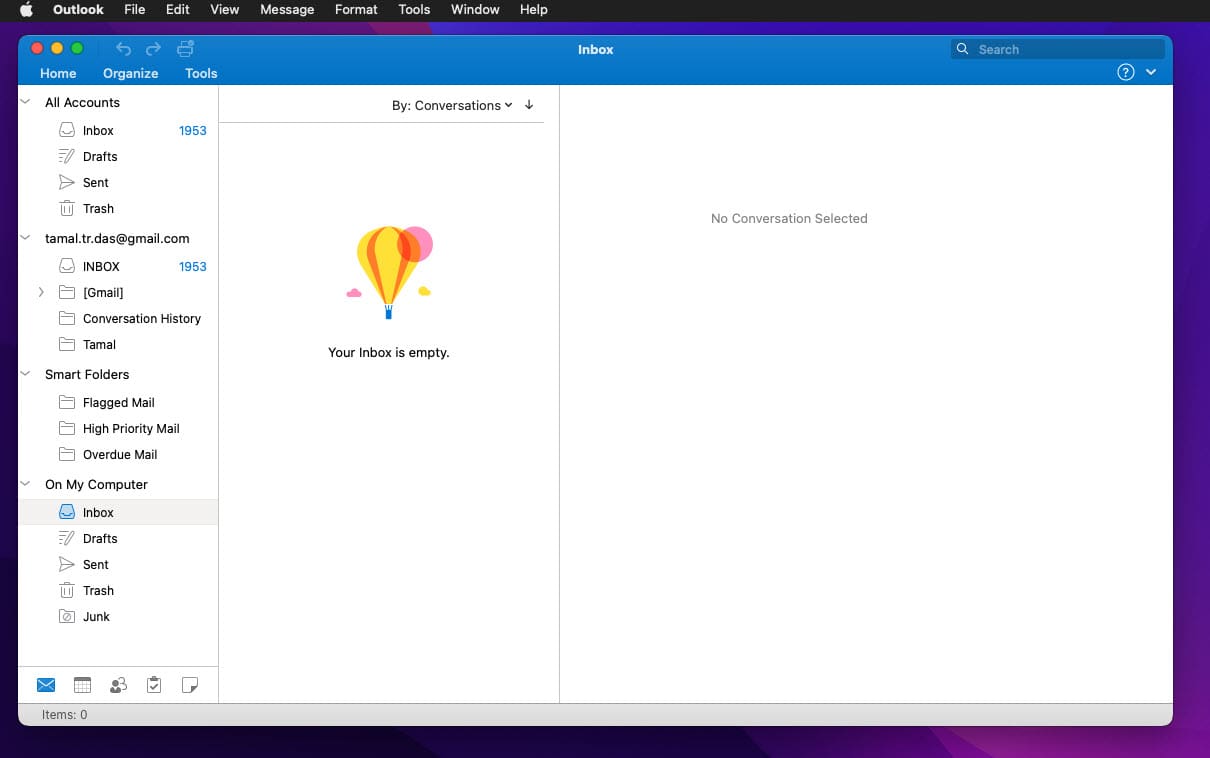
Task: Click the Print icon in the toolbar
Action: (x=185, y=47)
